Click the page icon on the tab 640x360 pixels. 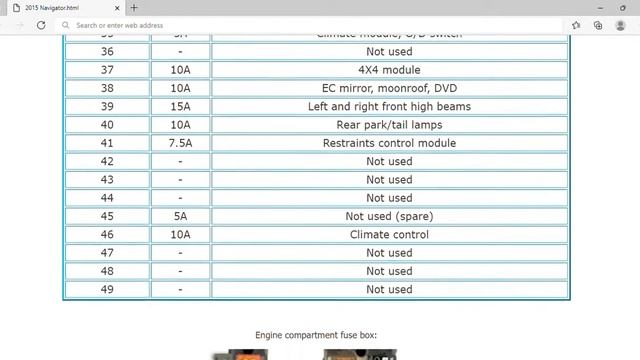[16, 8]
